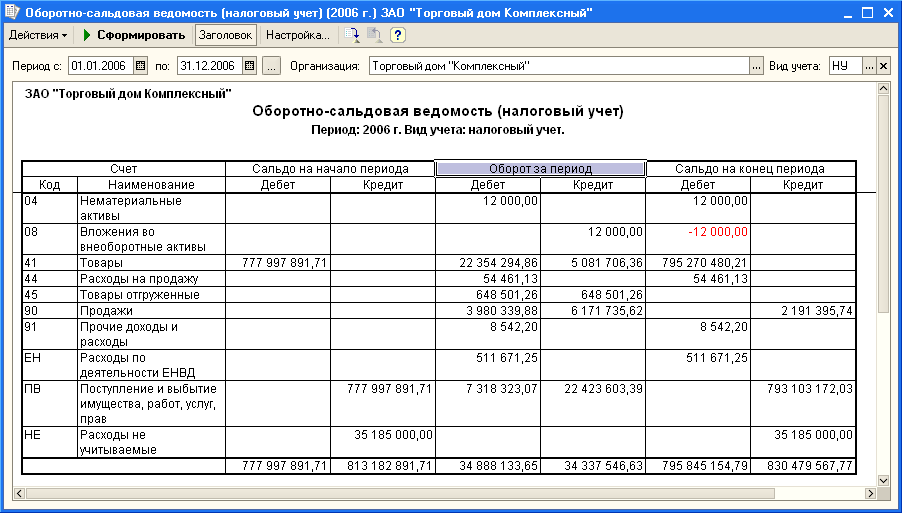
Task: Select the Вложения во внеоборотные активы cell
Action: (151, 239)
